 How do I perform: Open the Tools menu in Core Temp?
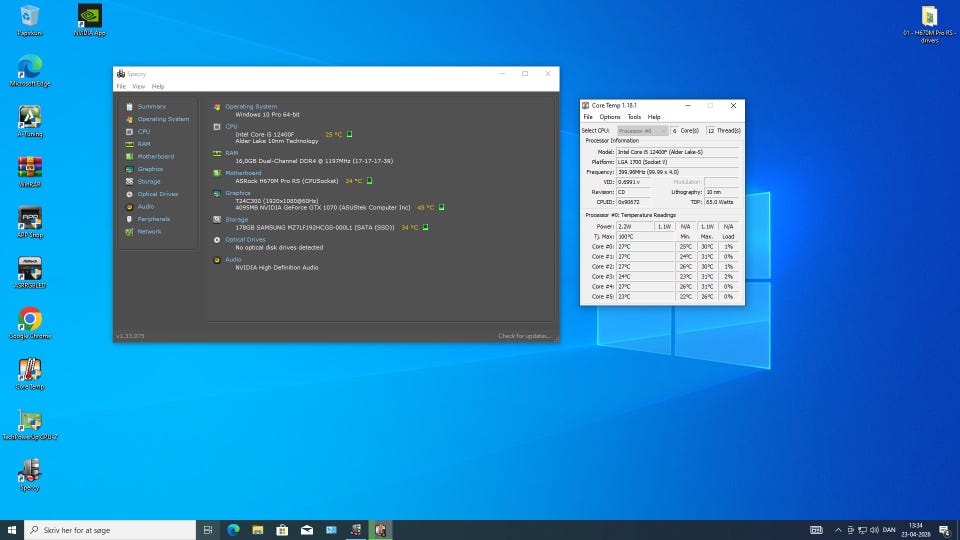(x=634, y=117)
